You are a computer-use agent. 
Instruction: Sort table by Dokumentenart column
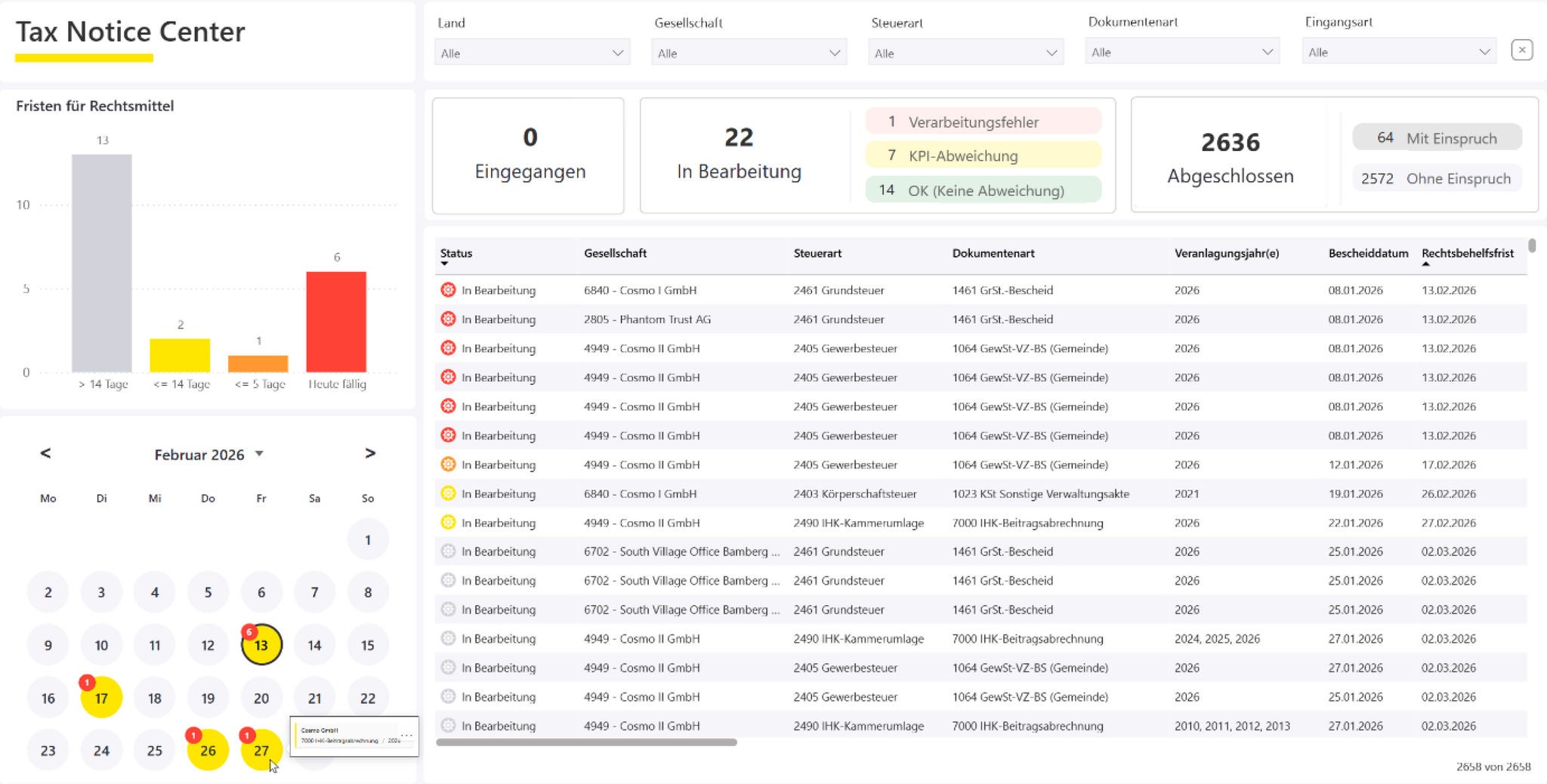(993, 253)
